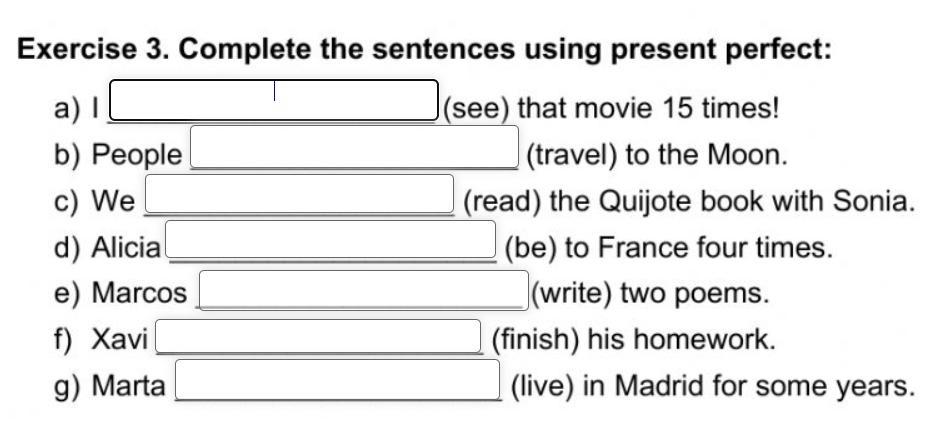Select the input box after "Marcos"

point(364,290)
